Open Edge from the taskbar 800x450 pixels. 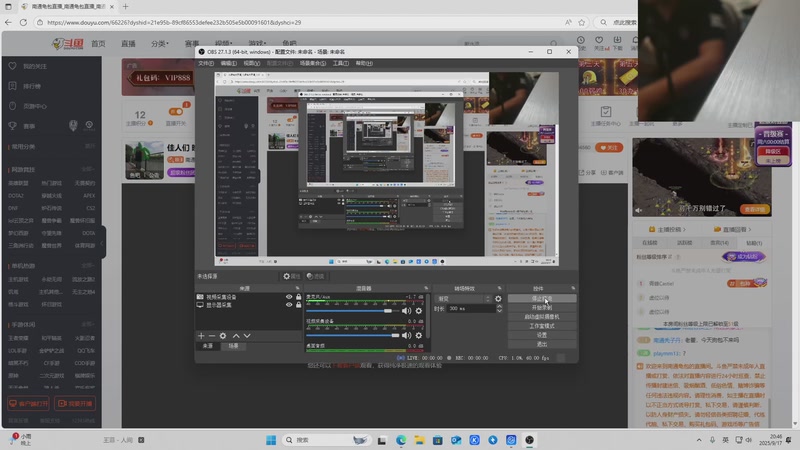pos(401,440)
